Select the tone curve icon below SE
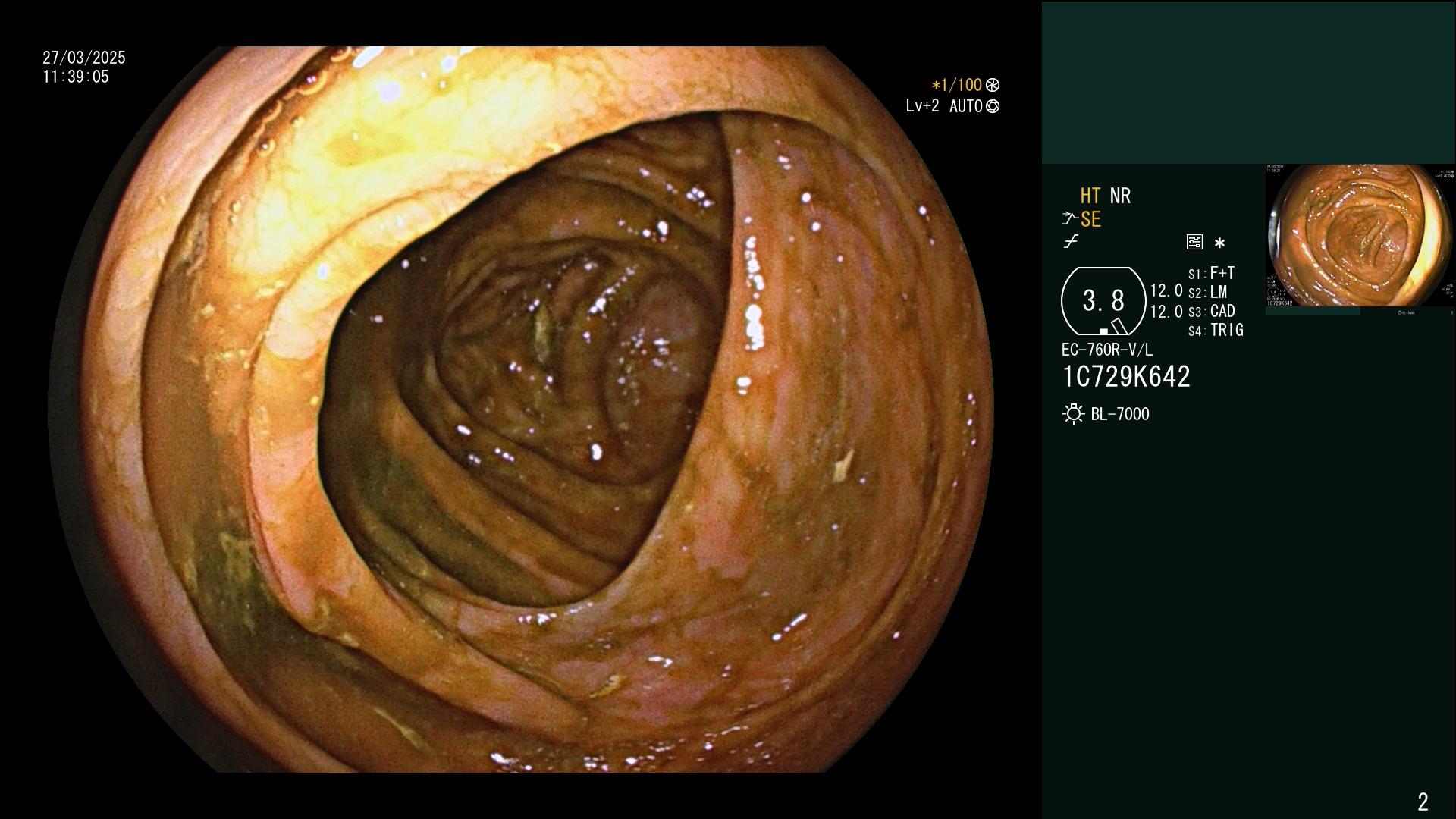The width and height of the screenshot is (1456, 819). pyautogui.click(x=1071, y=242)
